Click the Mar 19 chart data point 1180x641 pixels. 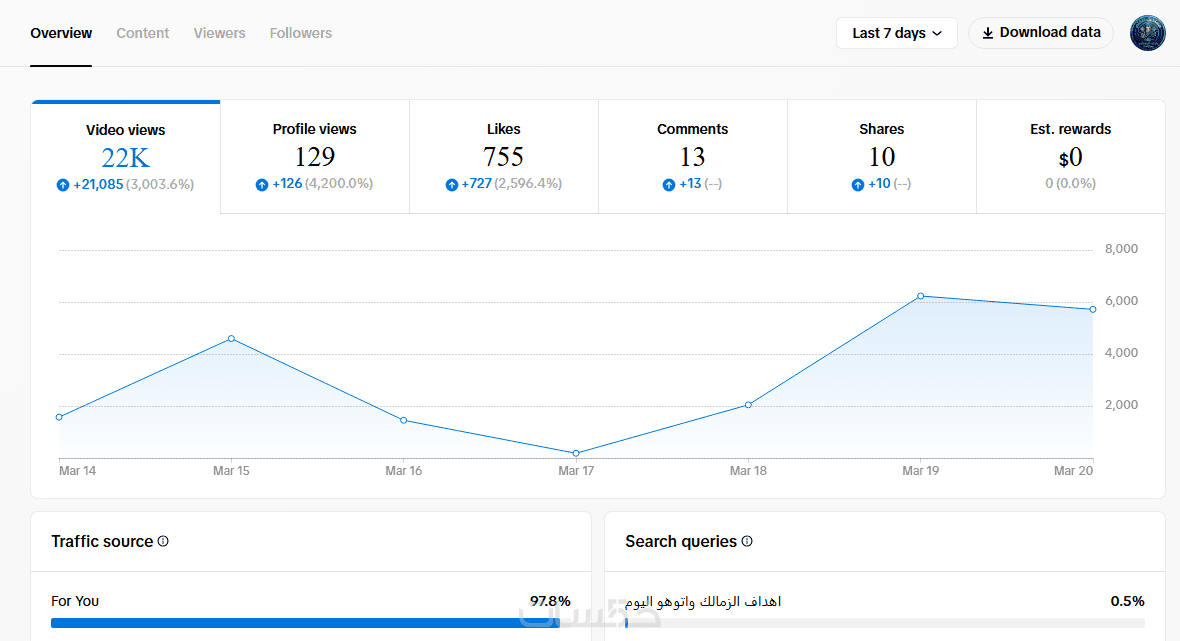921,296
